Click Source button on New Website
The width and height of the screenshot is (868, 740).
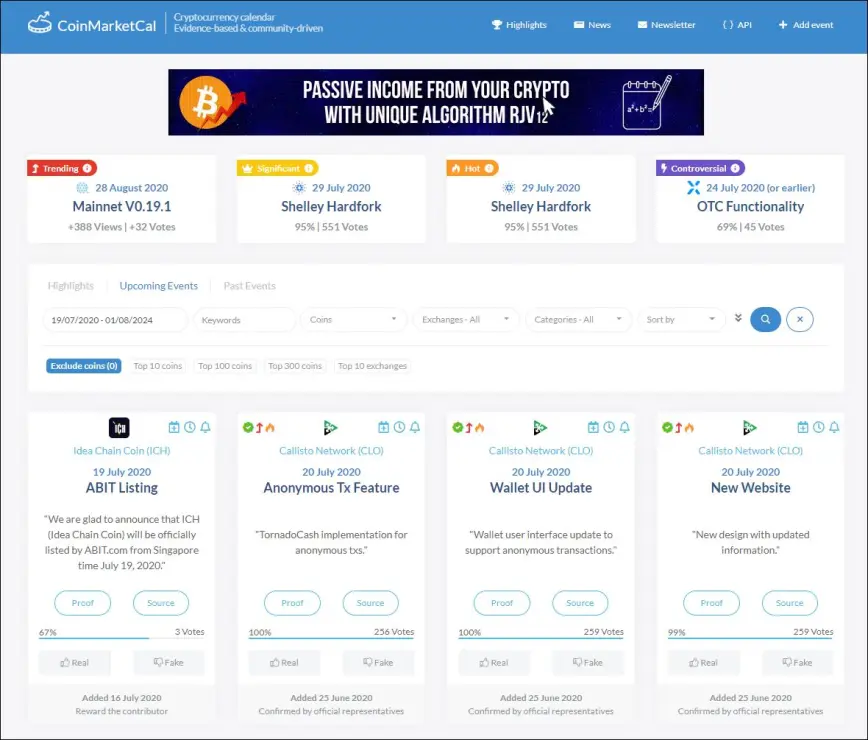(x=789, y=603)
